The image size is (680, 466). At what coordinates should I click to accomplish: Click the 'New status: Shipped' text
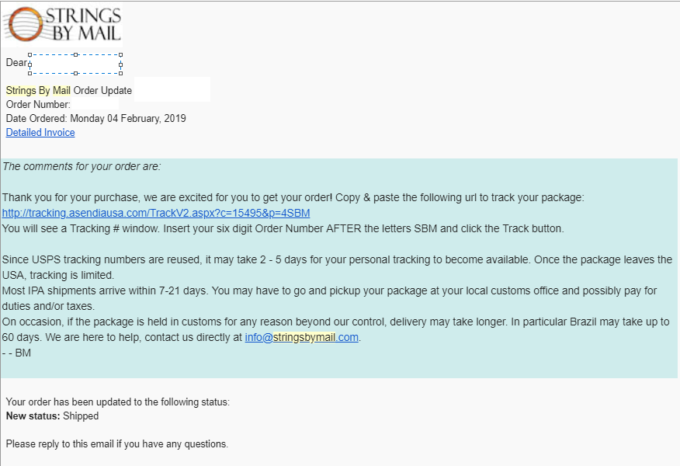52,416
